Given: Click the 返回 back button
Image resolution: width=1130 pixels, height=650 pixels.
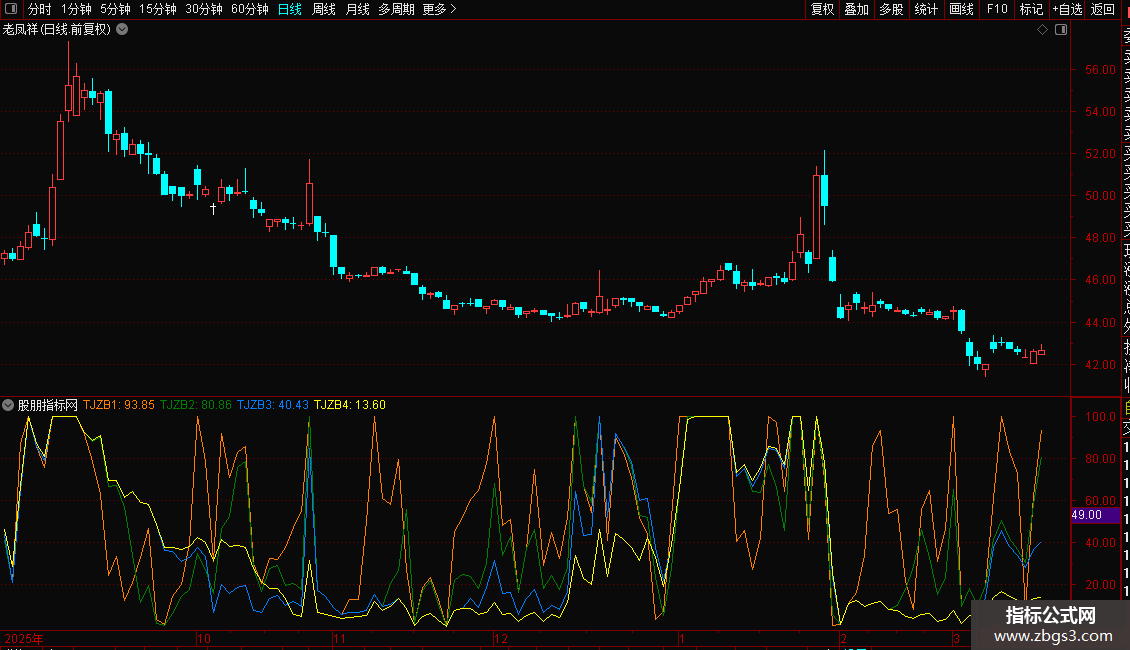Looking at the screenshot, I should click(1103, 9).
